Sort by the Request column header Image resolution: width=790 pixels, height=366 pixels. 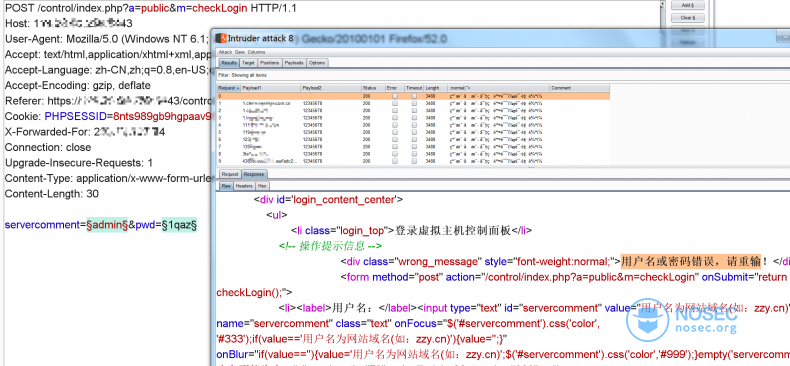click(x=229, y=88)
